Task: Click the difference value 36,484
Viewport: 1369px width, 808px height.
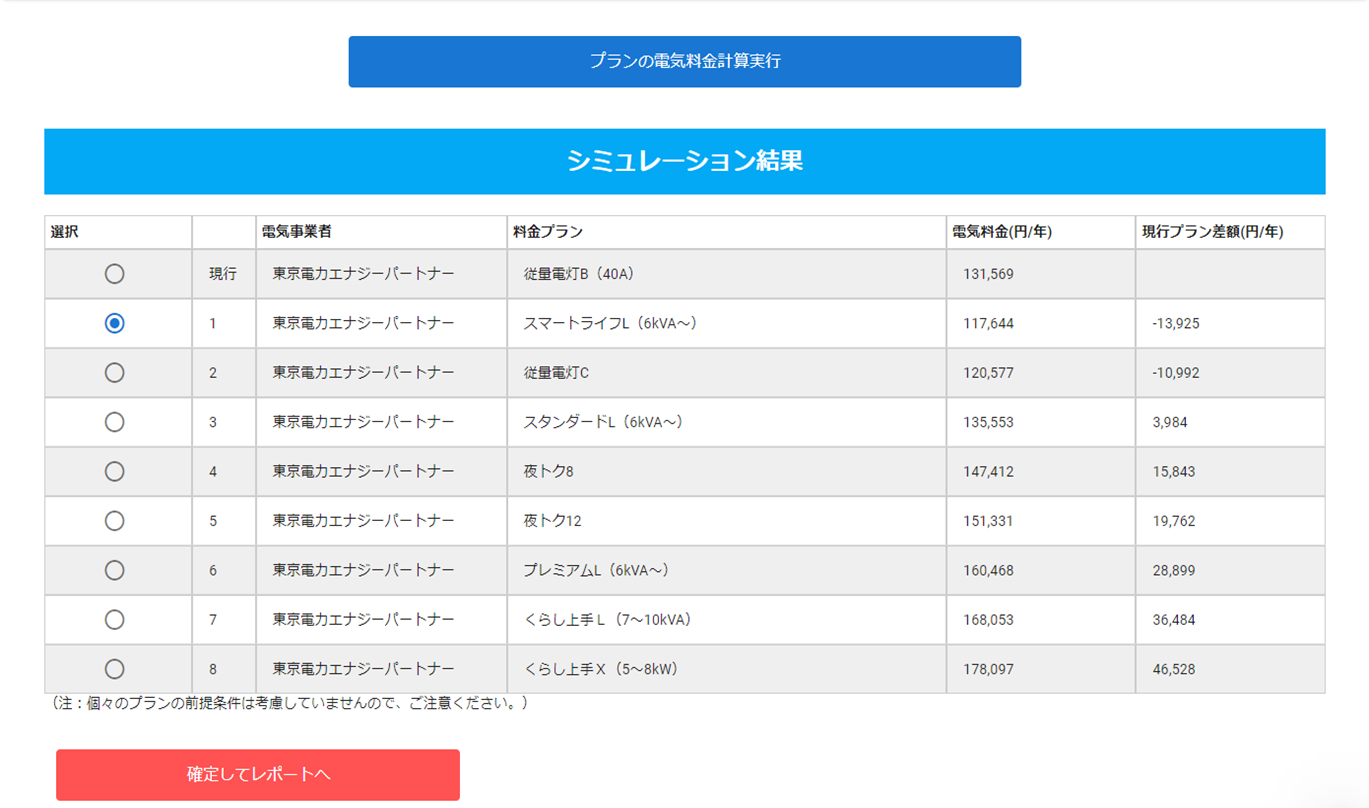Action: tap(1174, 620)
